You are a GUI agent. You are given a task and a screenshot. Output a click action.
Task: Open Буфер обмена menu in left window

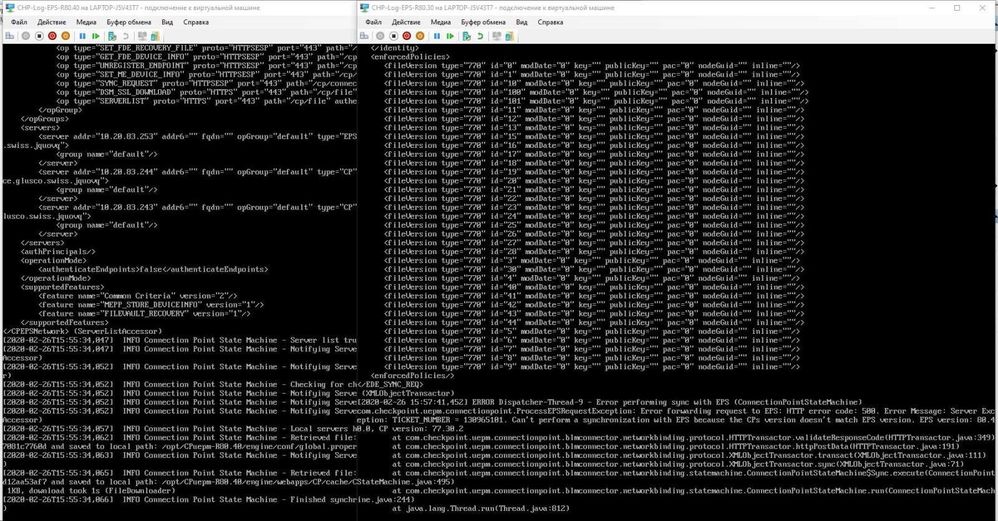click(x=129, y=20)
